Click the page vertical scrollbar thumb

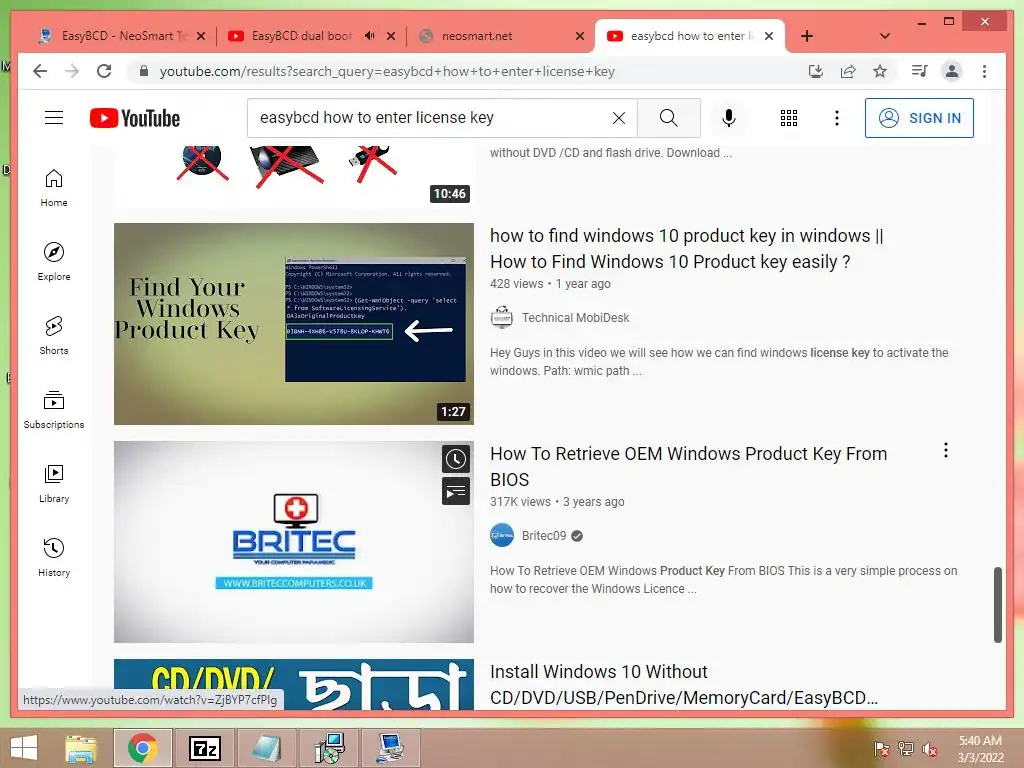pyautogui.click(x=997, y=605)
